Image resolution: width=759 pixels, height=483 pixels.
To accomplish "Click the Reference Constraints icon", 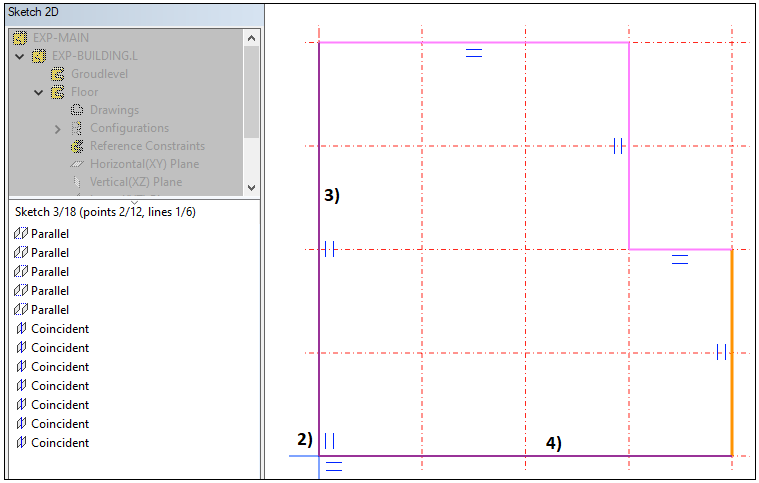I will click(77, 146).
